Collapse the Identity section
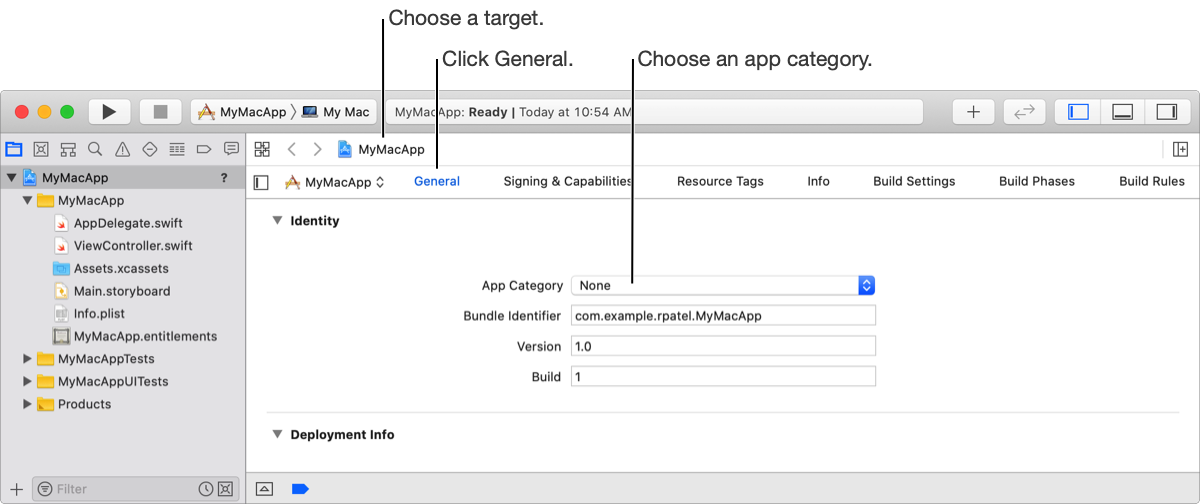 pyautogui.click(x=277, y=221)
